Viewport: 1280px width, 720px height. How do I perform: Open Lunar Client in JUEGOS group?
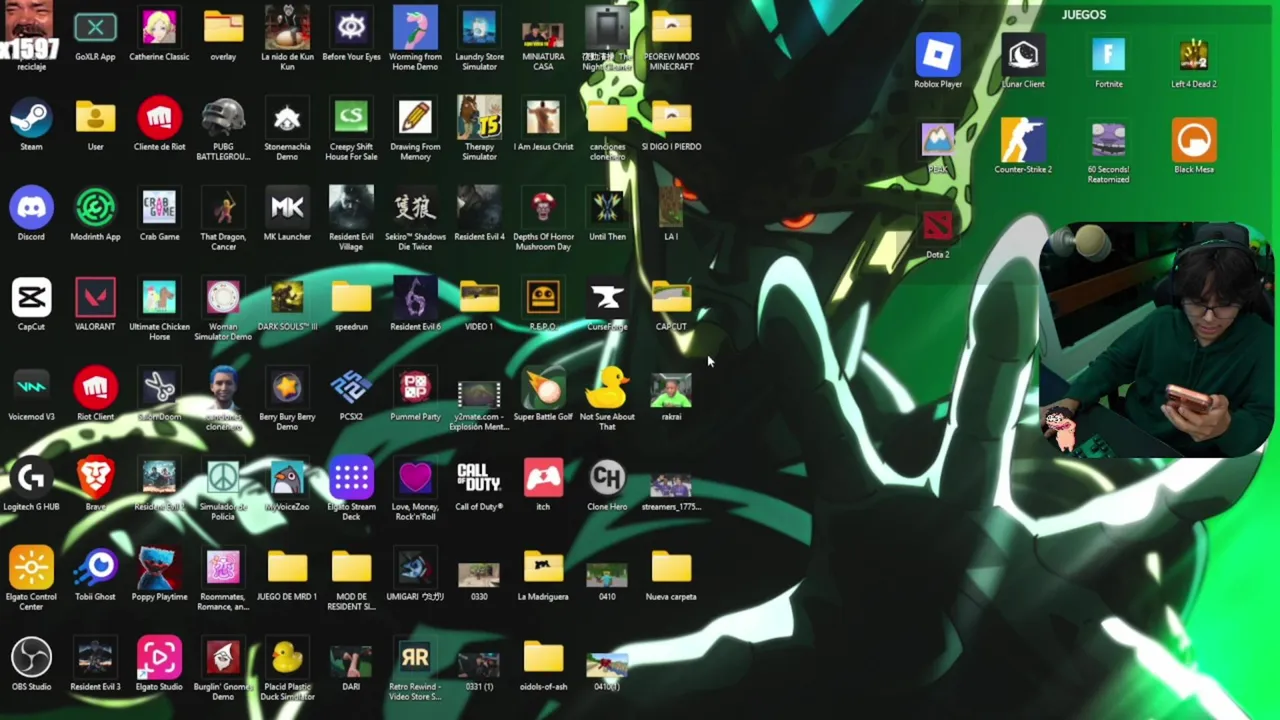coord(1023,56)
